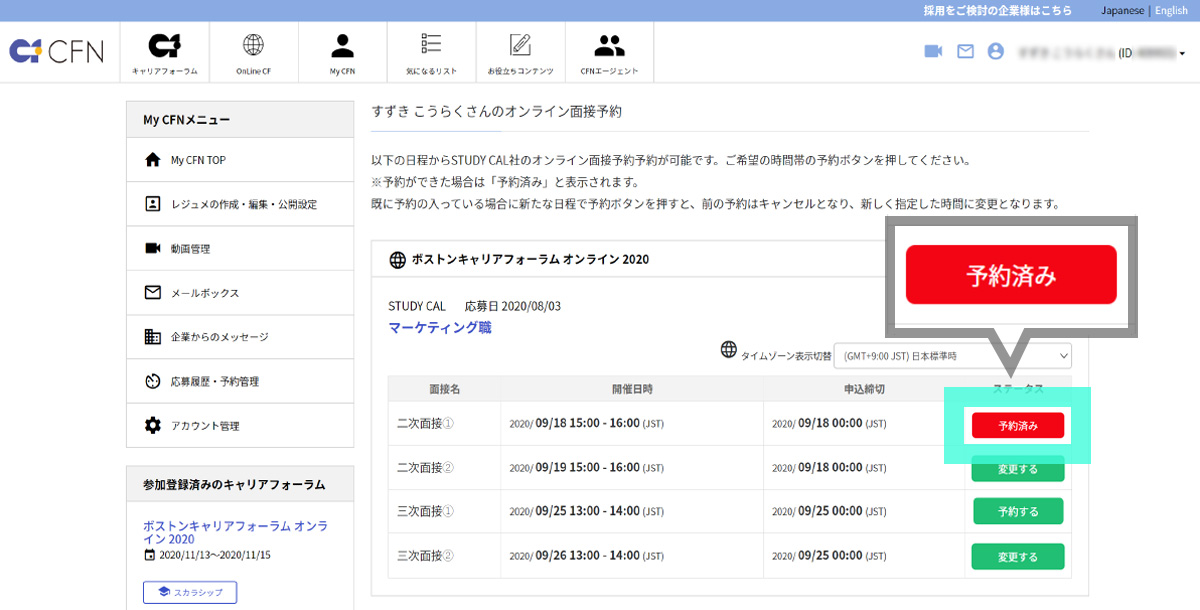
Task: Click the red 予約済み button for 二次面接①
Action: pos(1018,426)
